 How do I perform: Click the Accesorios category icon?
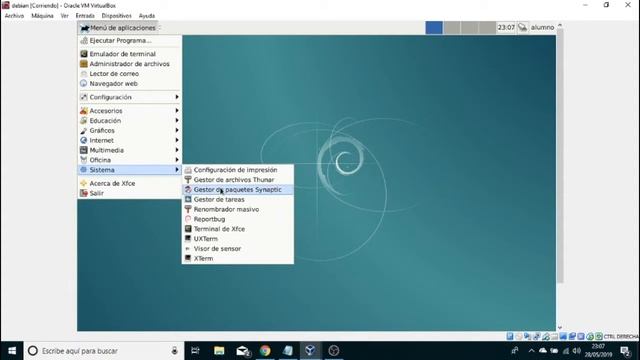[84, 111]
